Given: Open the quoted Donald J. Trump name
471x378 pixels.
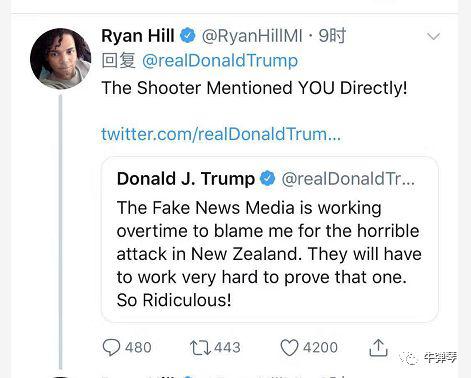Looking at the screenshot, I should click(186, 179).
